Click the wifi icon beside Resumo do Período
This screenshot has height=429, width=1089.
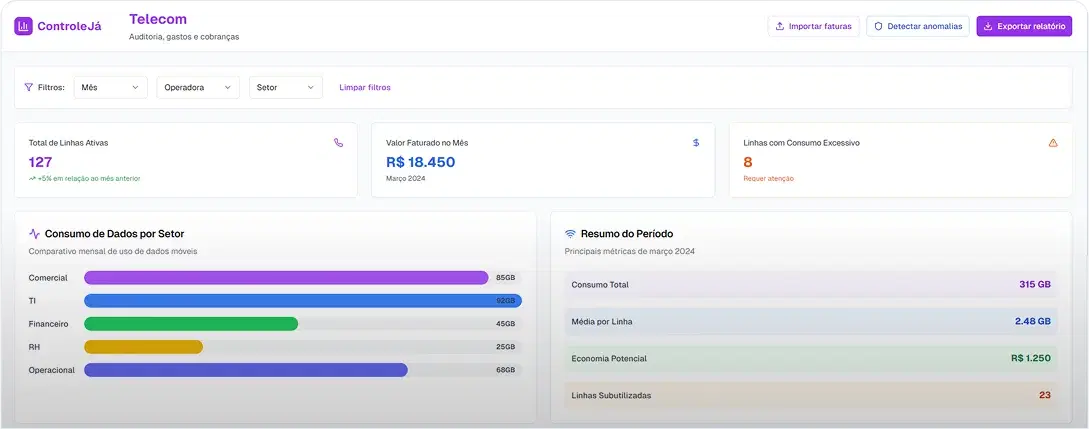point(570,234)
